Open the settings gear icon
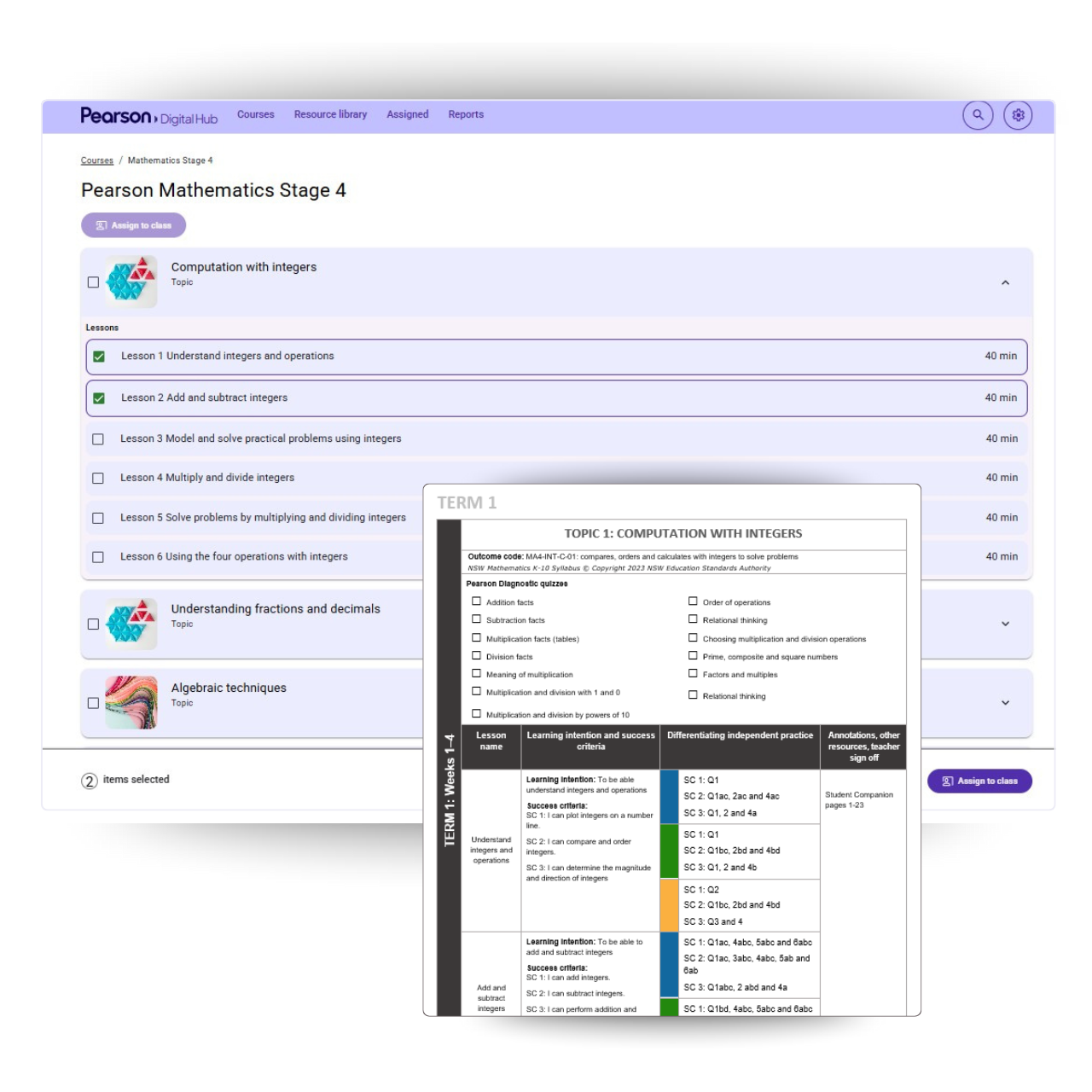Screen dimensions: 1092x1092 [1018, 115]
